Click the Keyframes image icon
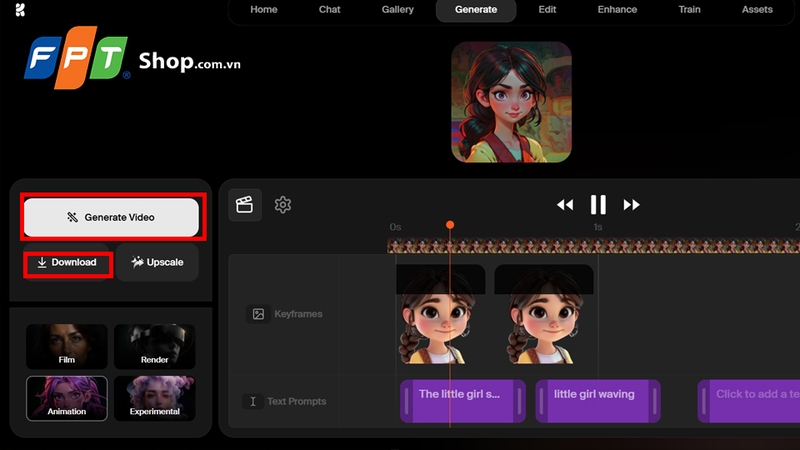Image resolution: width=800 pixels, height=450 pixels. (258, 314)
